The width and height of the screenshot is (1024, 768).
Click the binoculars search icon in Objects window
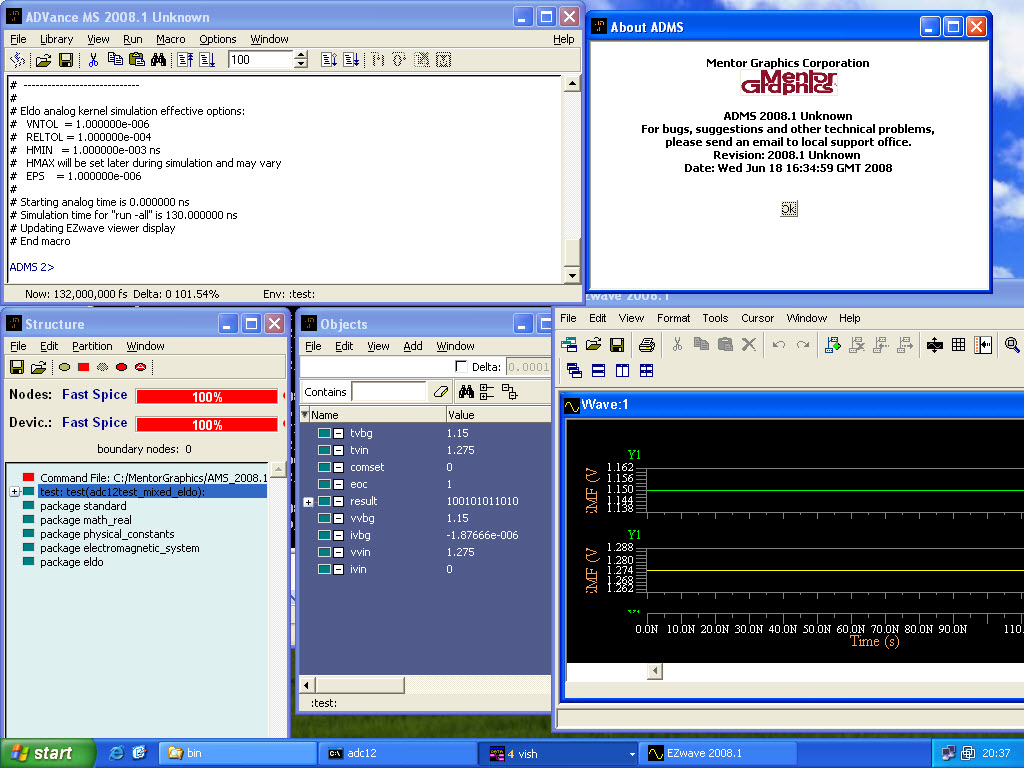[466, 392]
